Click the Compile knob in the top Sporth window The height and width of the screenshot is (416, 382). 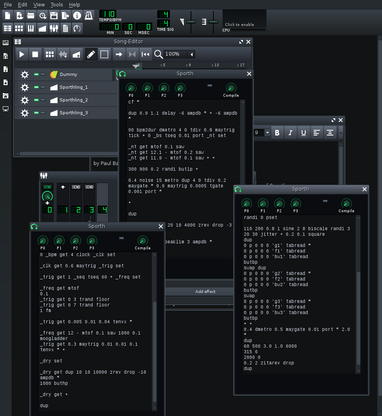tap(231, 88)
